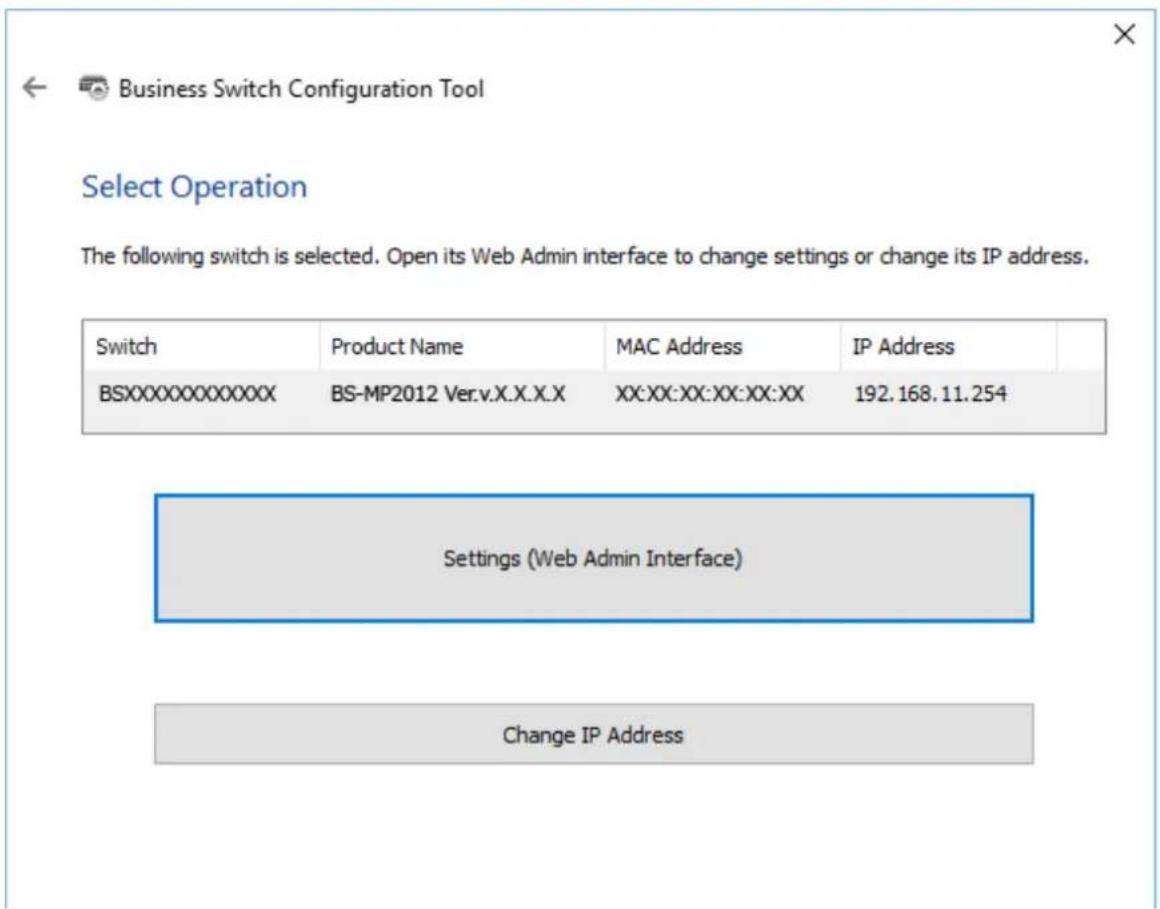Click product name BS-MP2012 Ver.v.X.X.X.X
This screenshot has height=909, width=1160.
[x=448, y=394]
